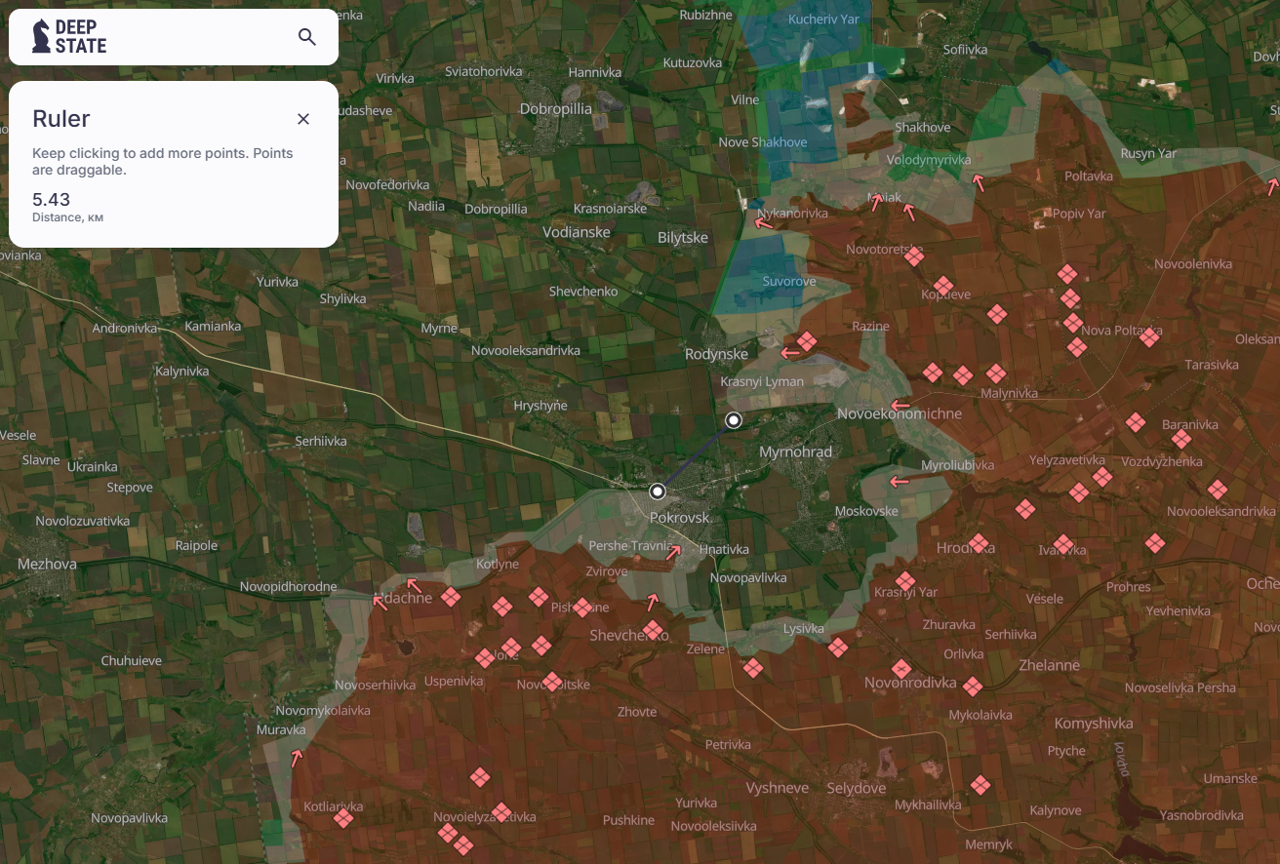Click the 5.43 distance value
Screen dimensions: 1280x864
pos(51,200)
